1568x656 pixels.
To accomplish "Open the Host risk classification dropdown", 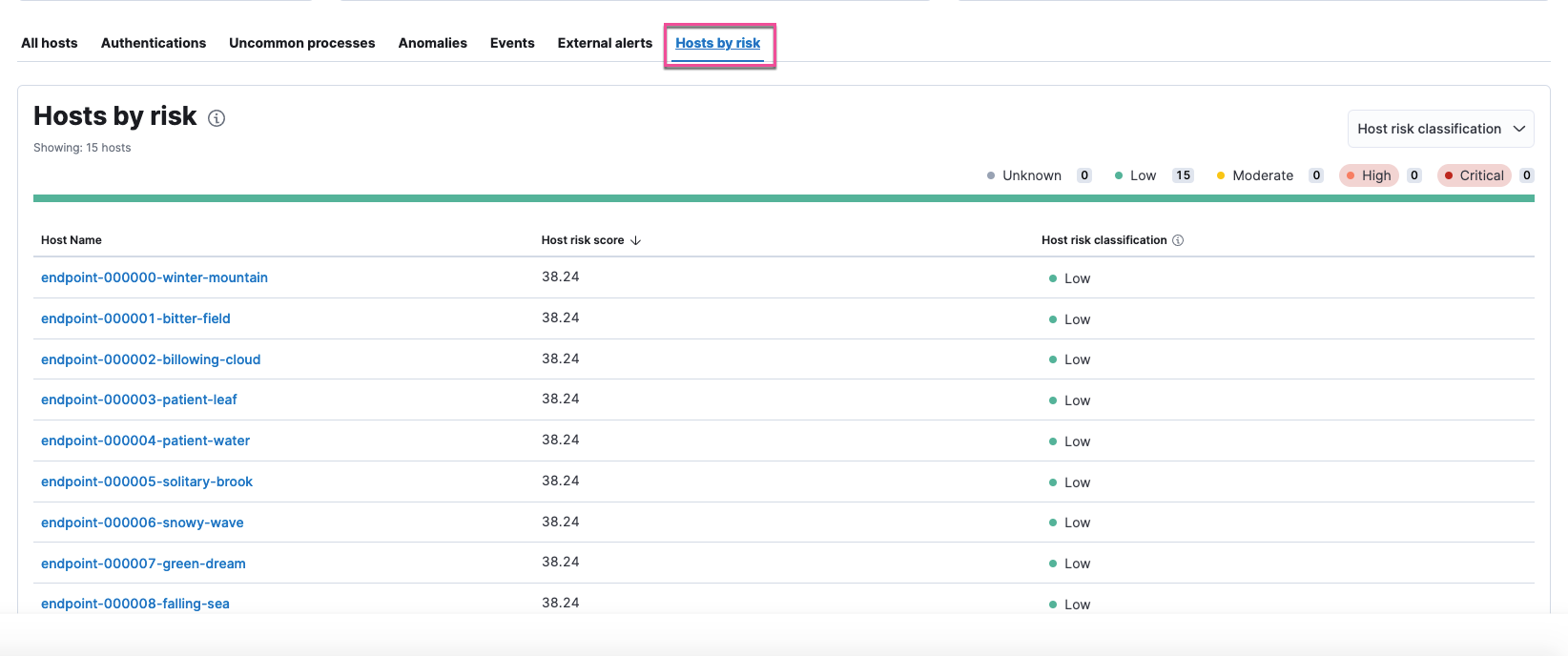I will pyautogui.click(x=1439, y=129).
